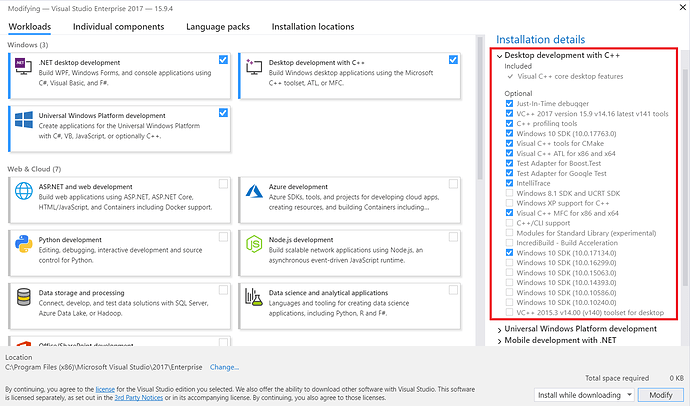
Task: Click the Data science flask icon
Action: [254, 297]
